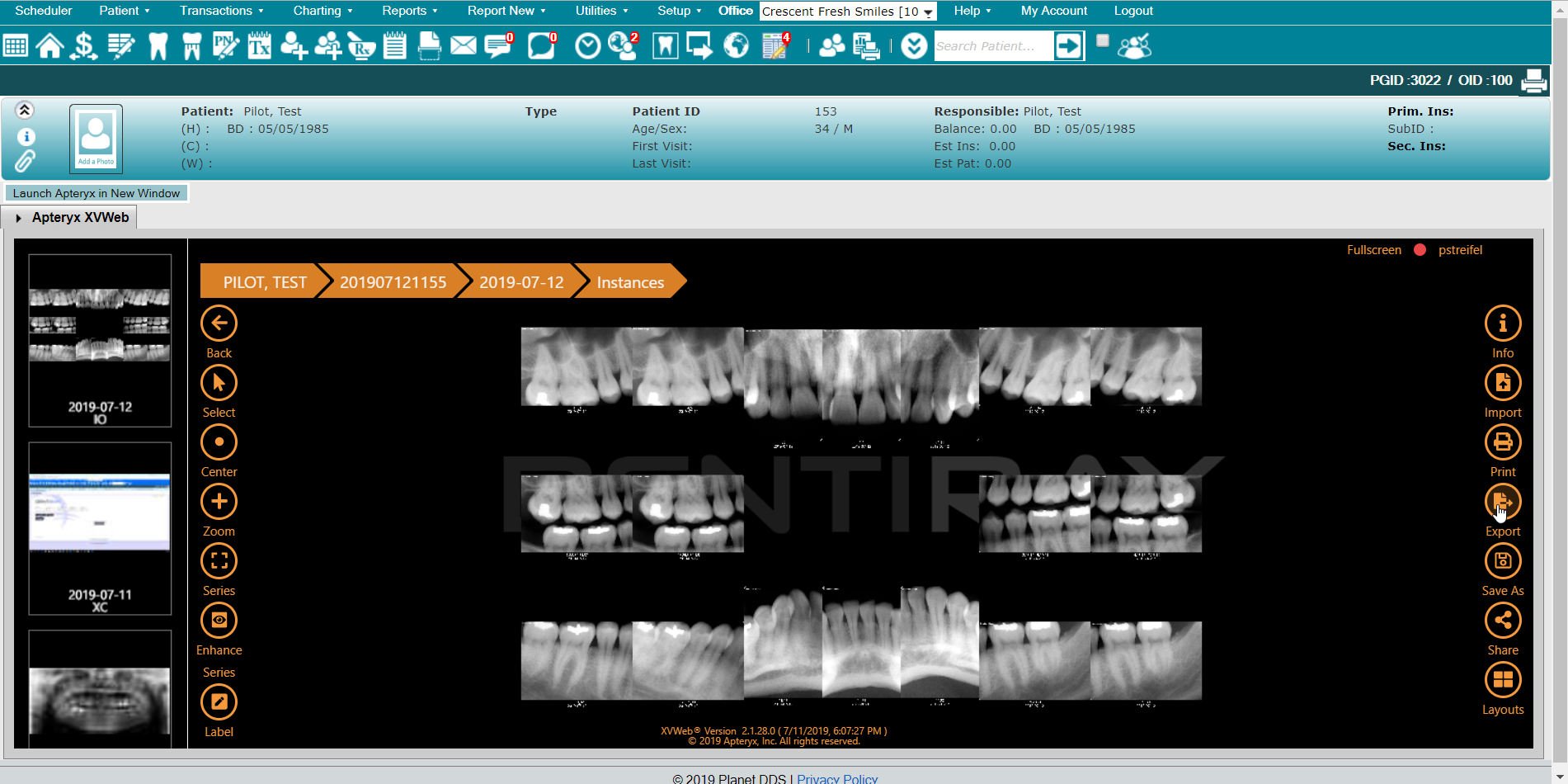
Task: Open the scheduler calendar grid icon
Action: 16,45
